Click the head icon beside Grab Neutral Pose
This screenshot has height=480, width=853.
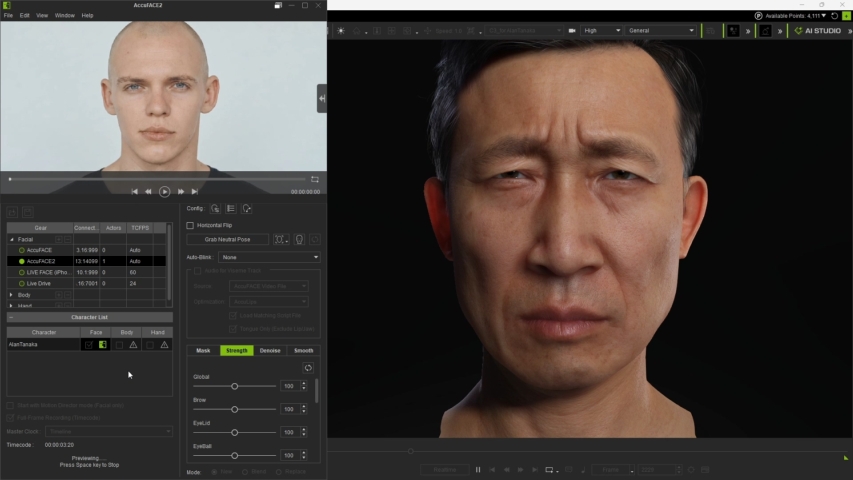[299, 239]
